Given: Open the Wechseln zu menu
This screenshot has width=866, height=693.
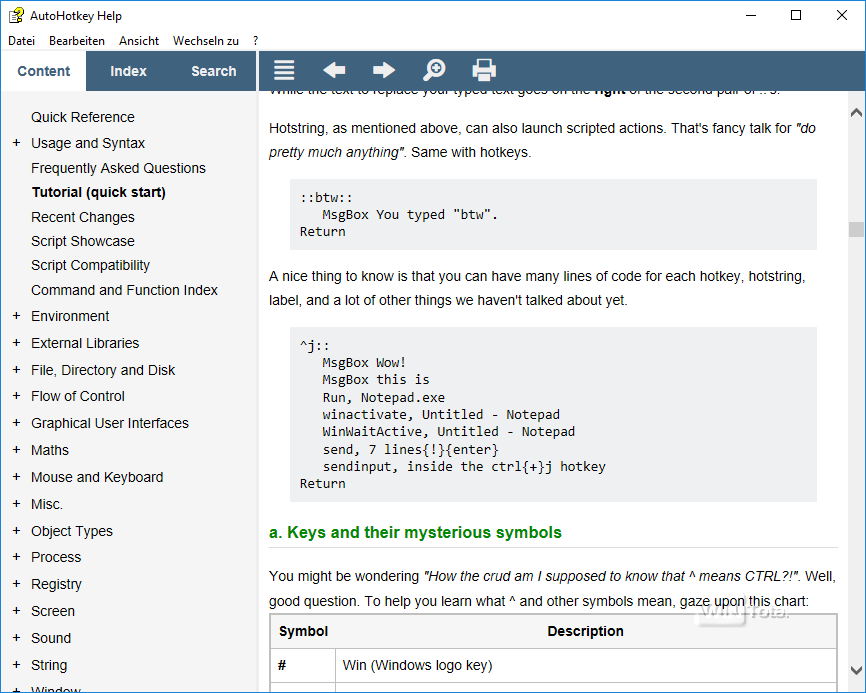Looking at the screenshot, I should click(x=205, y=41).
